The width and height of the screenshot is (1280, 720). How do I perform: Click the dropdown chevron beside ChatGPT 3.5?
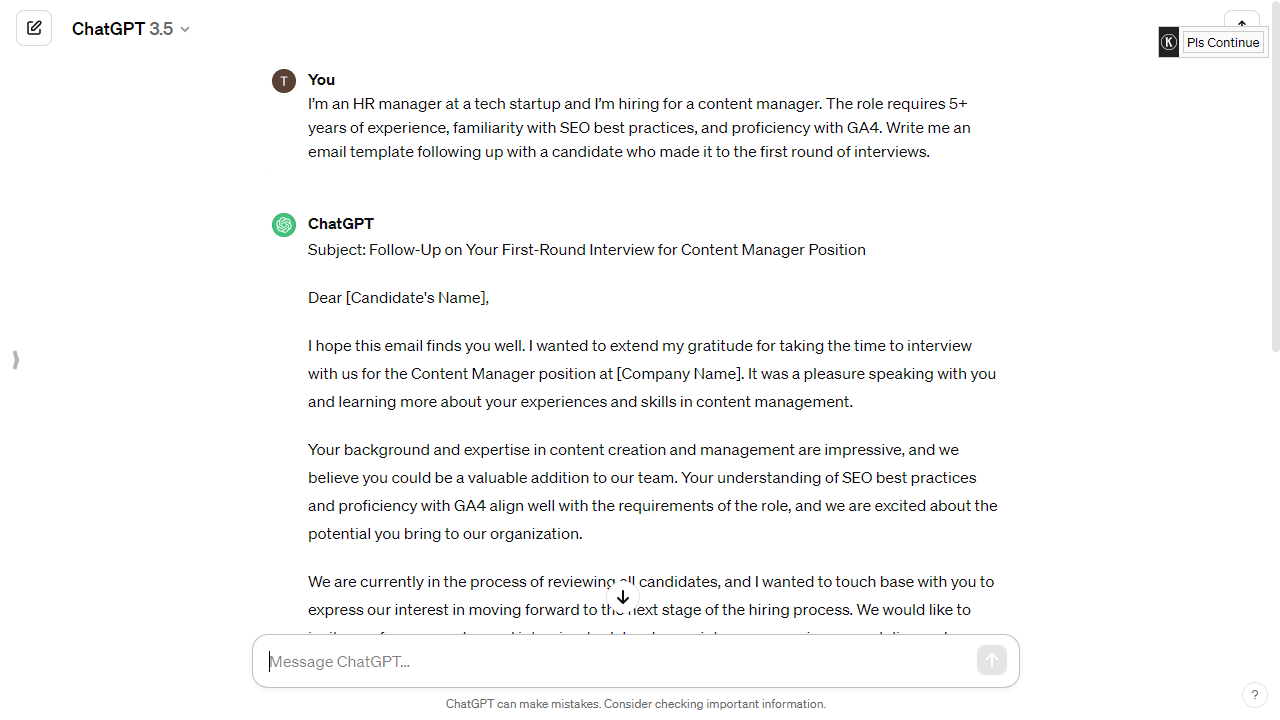point(184,29)
